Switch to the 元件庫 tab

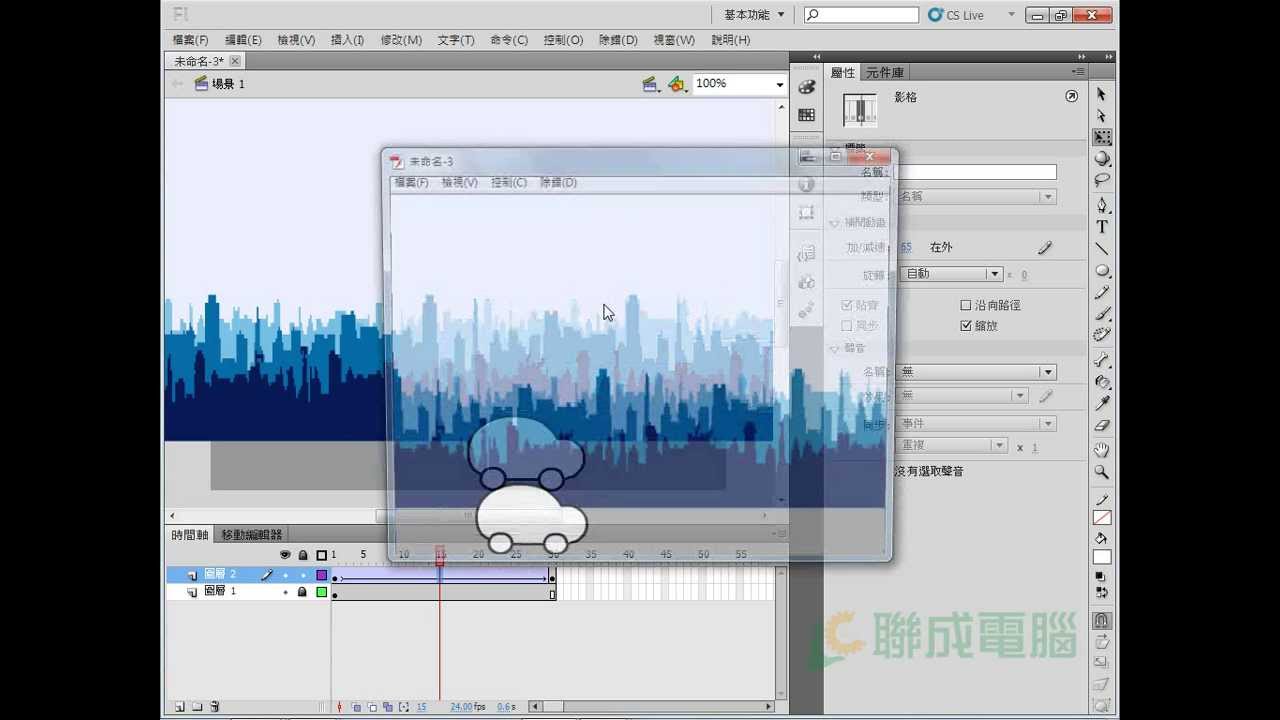[885, 72]
